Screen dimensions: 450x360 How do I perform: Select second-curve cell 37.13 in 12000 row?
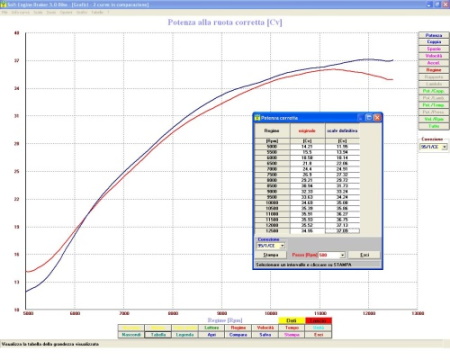point(342,225)
